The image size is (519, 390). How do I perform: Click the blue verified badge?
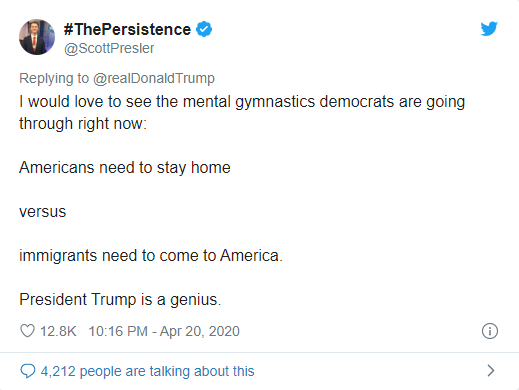coord(204,29)
